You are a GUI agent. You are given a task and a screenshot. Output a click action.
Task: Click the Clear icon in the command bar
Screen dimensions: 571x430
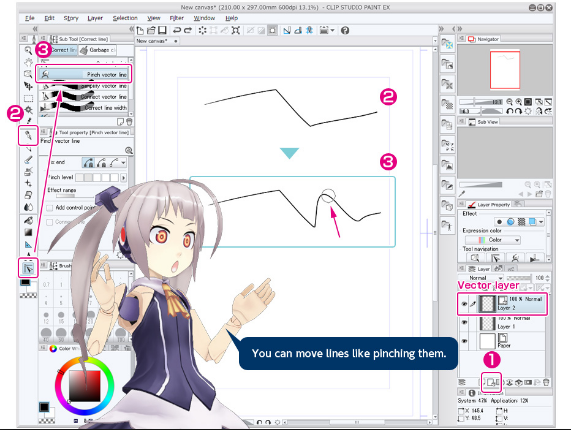(202, 31)
